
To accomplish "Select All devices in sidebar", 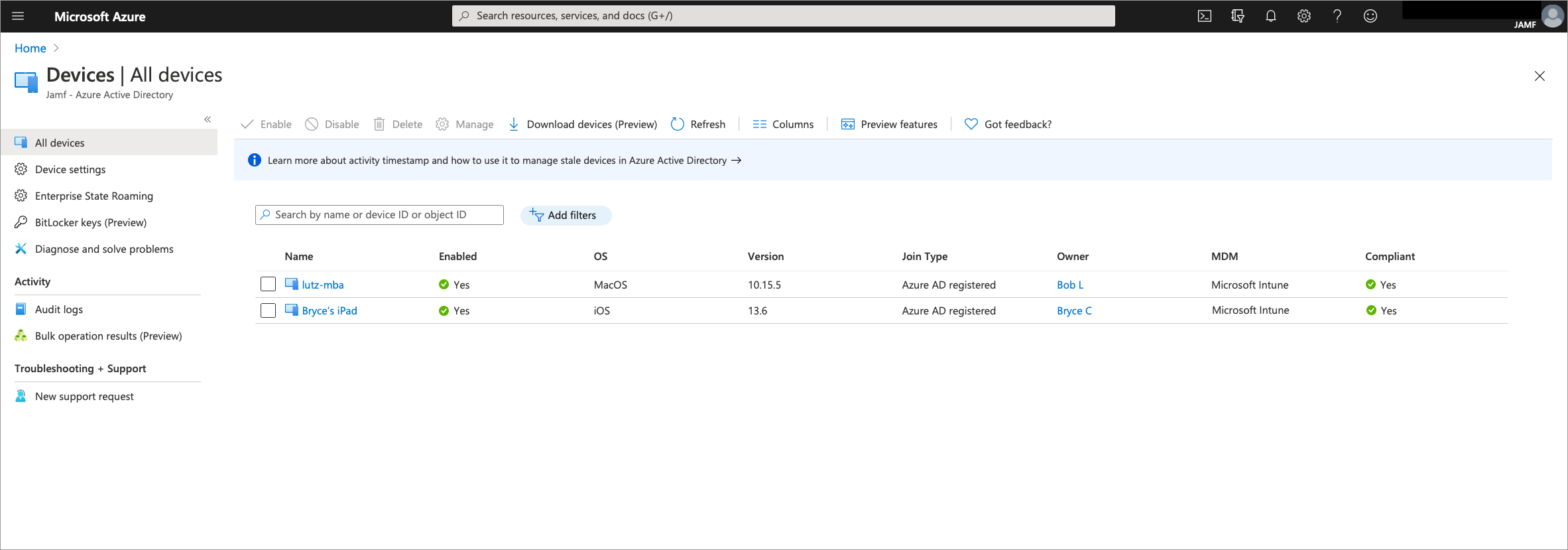I will [109, 143].
